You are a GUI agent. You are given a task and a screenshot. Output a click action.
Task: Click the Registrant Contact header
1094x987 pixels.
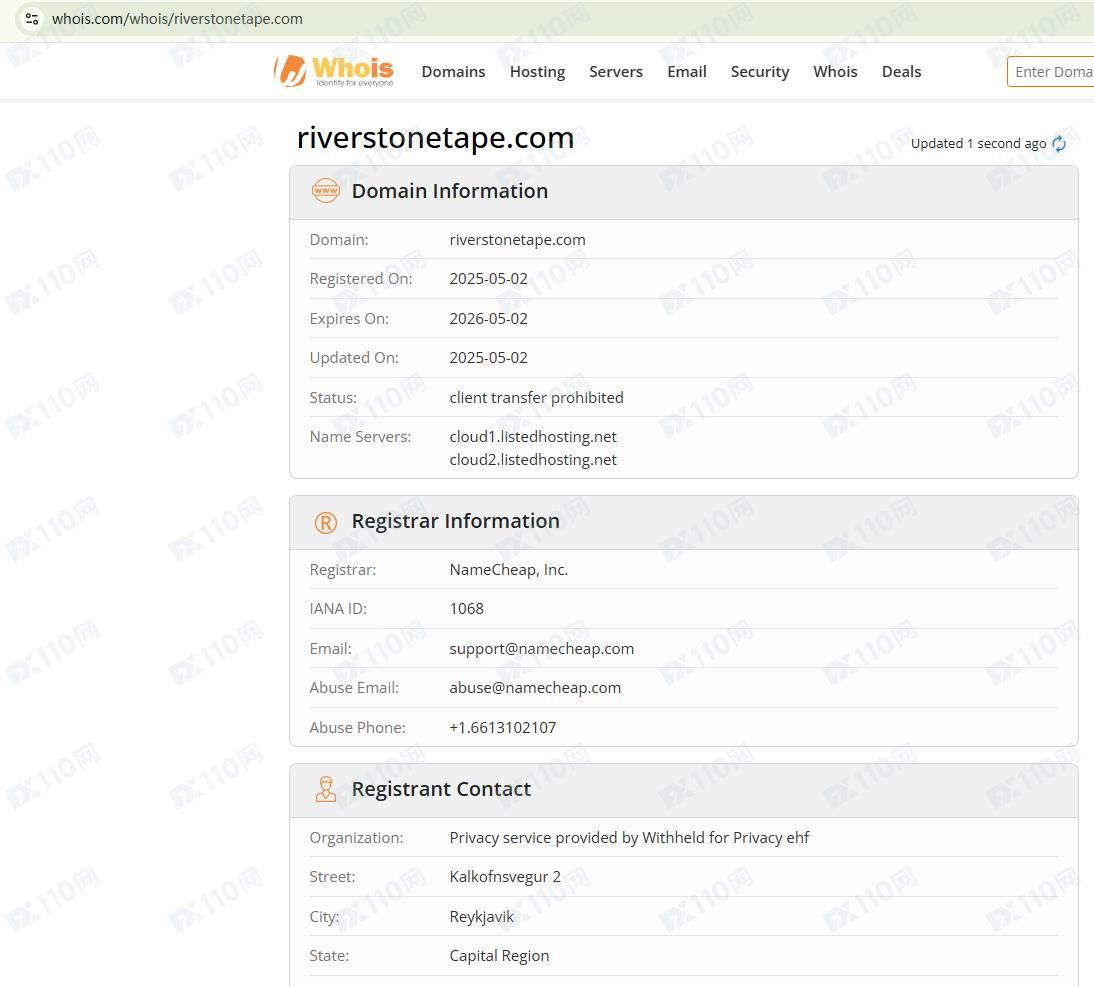point(442,789)
